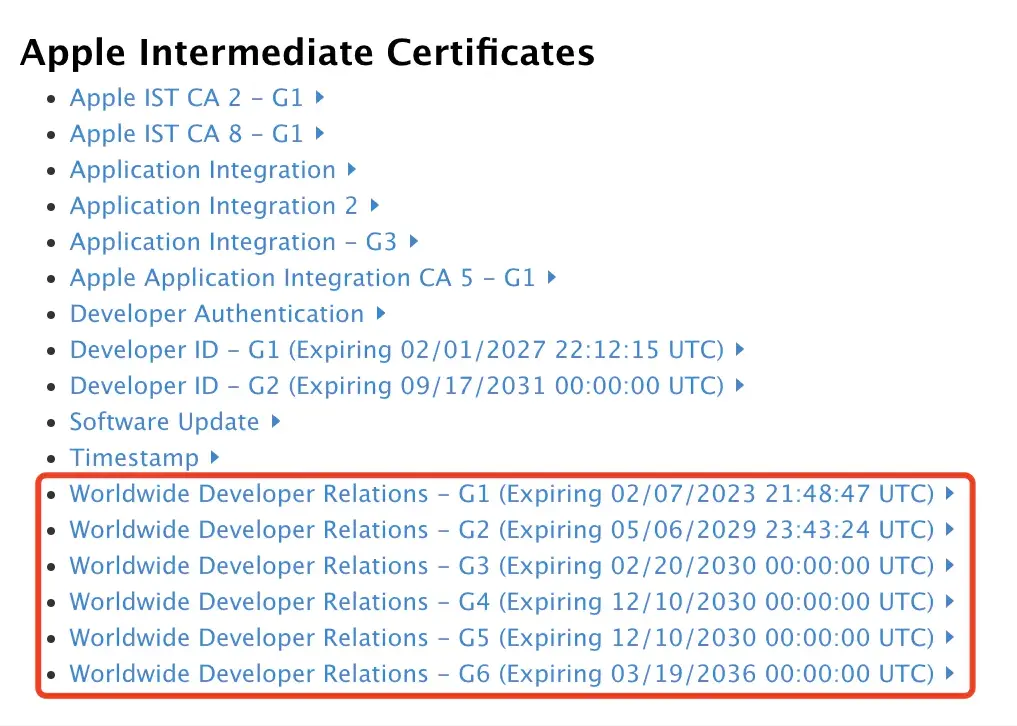Click arrow icon after Developer ID – G1
Viewport: 1017px width, 726px height.
[x=739, y=349]
